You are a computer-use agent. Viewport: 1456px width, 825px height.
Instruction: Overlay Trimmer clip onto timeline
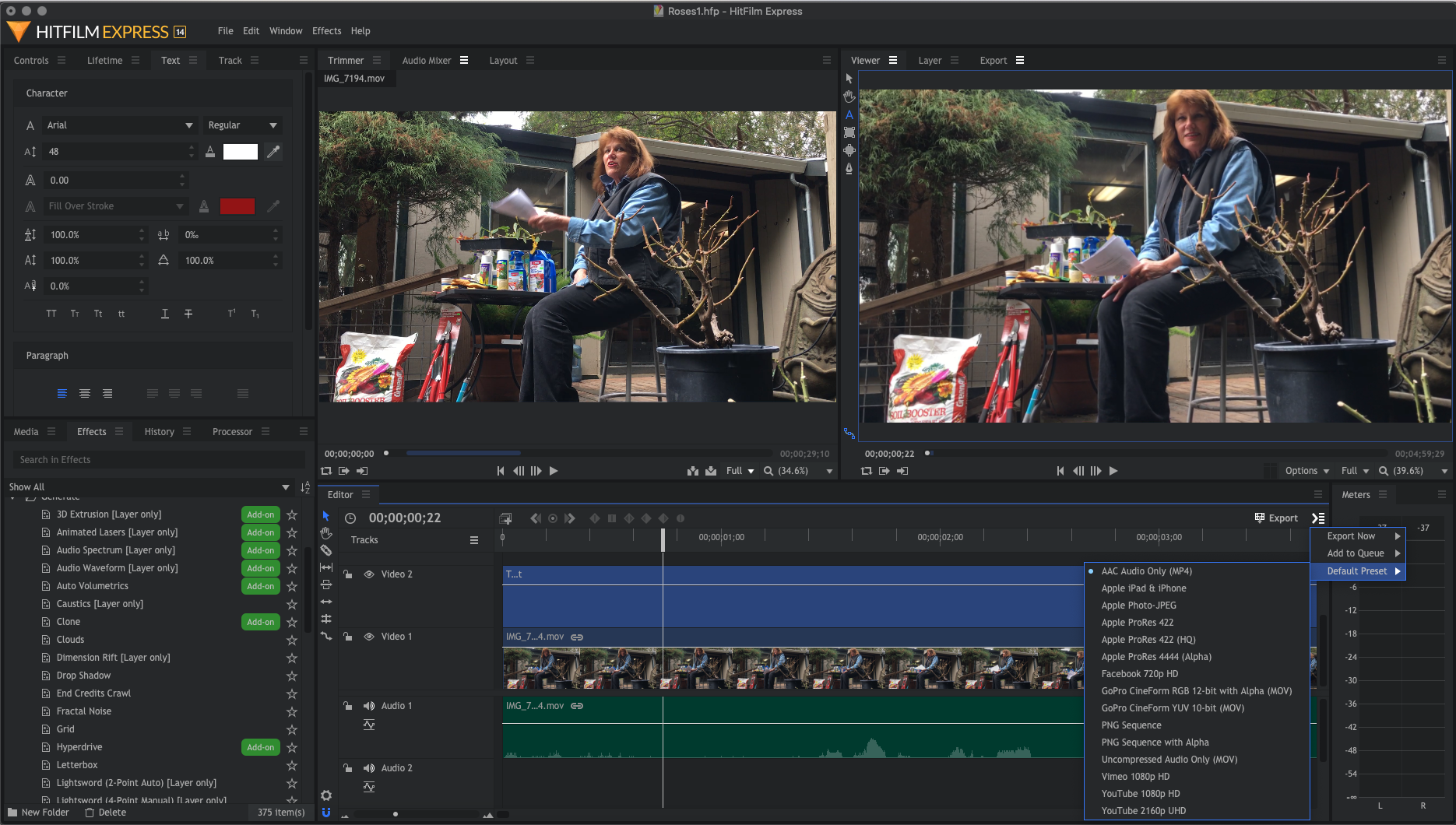click(711, 471)
